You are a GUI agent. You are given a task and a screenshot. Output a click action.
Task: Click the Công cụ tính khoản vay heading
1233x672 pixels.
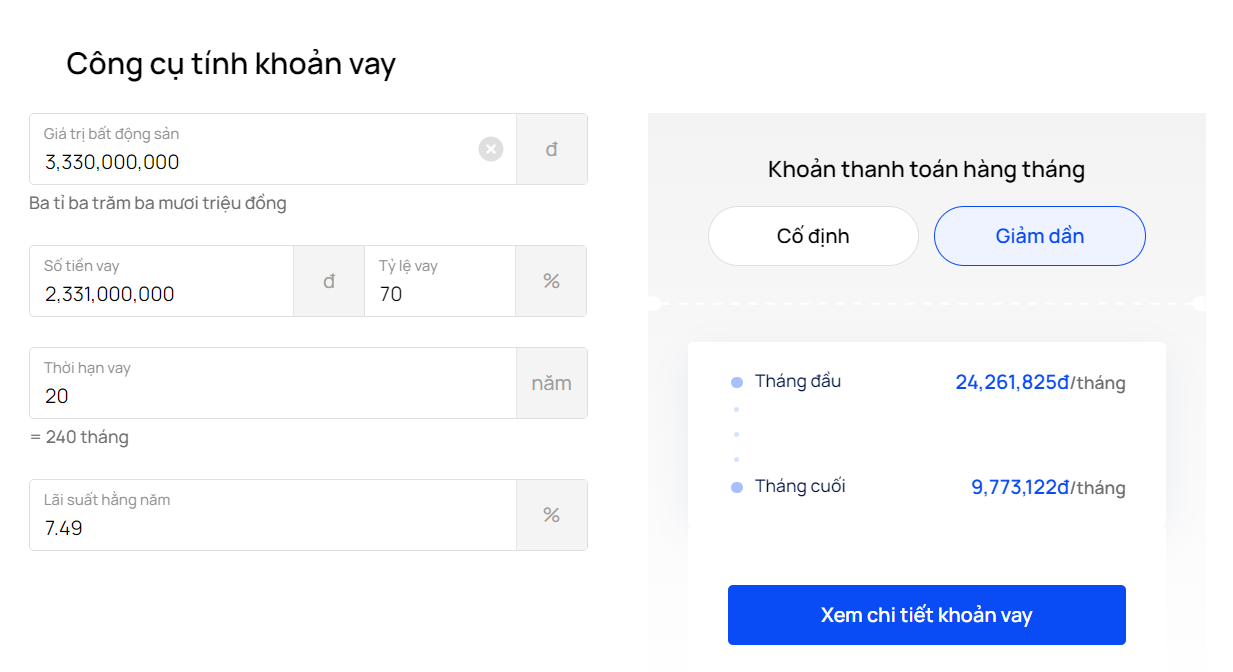click(x=231, y=63)
